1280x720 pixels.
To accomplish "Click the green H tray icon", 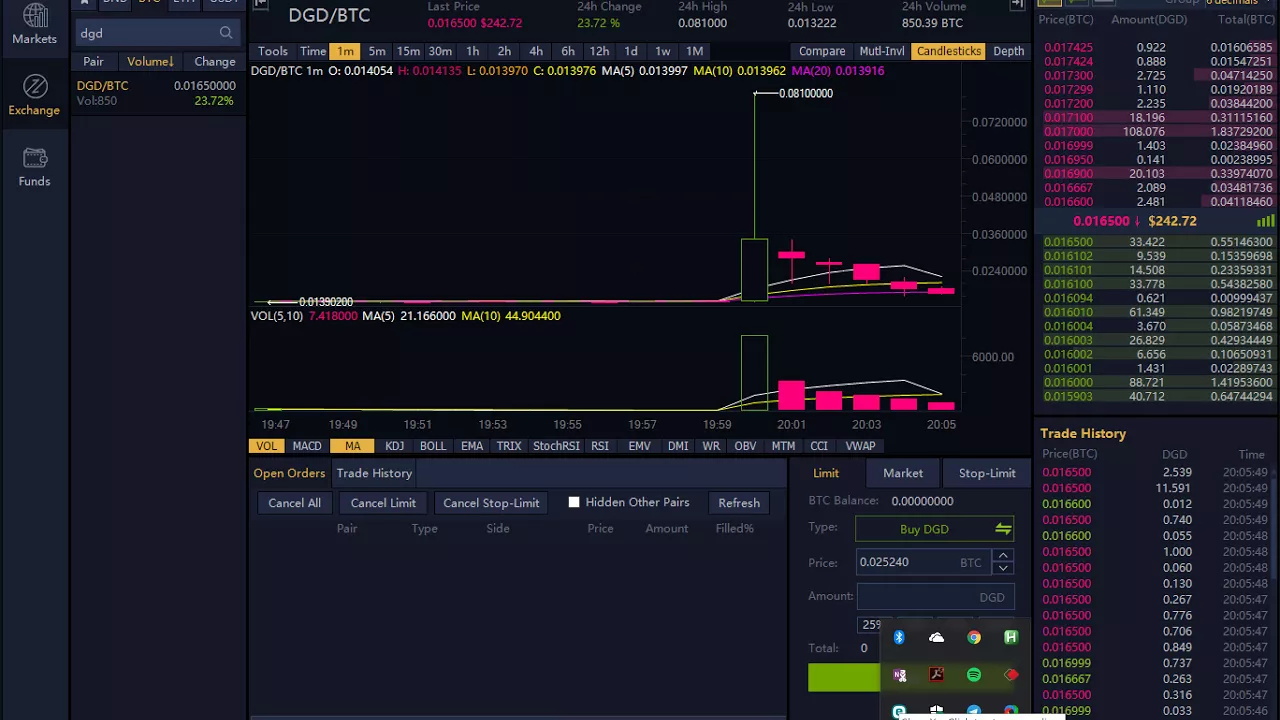I will tap(1011, 637).
